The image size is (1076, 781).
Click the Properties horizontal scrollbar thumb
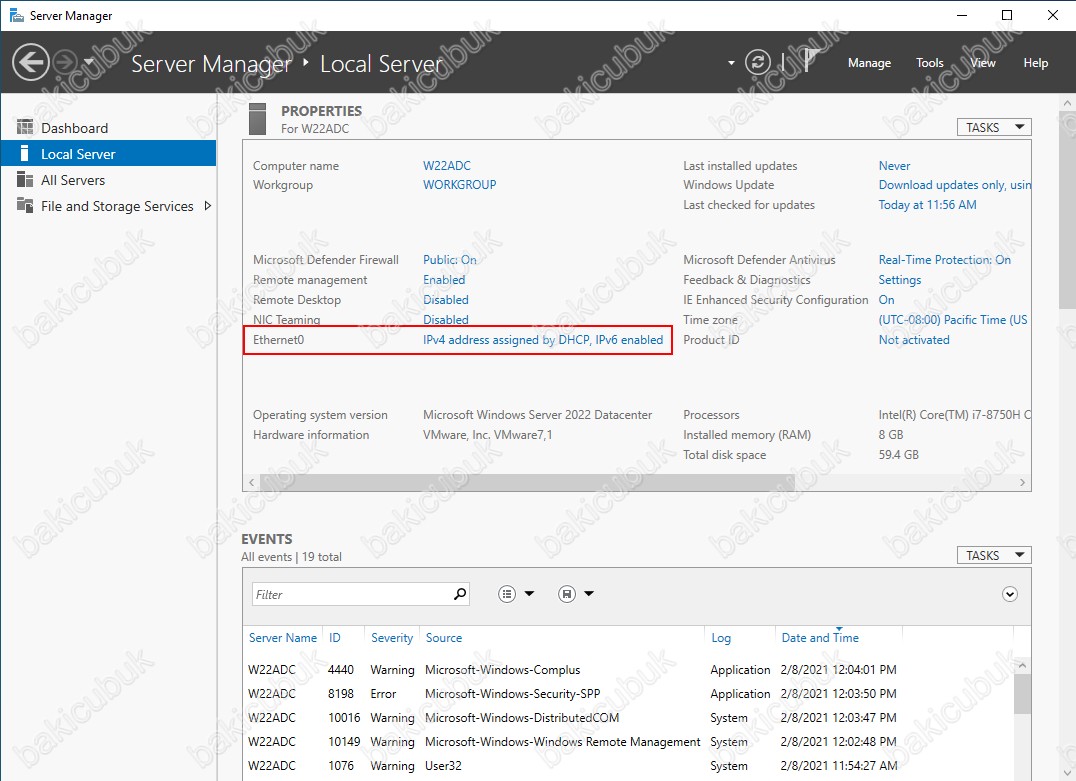pos(527,482)
